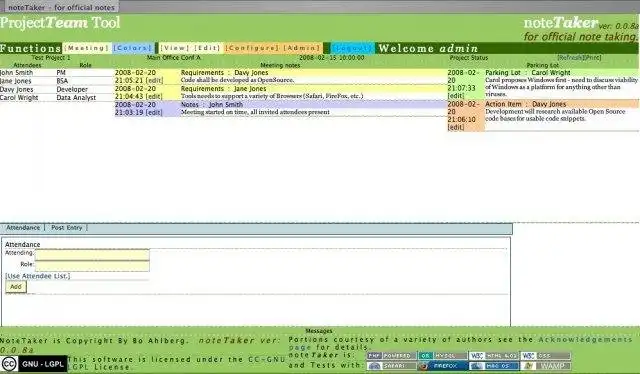Screen dimensions: 640x374
Task: Switch to the Post Entry tab
Action: 67,228
